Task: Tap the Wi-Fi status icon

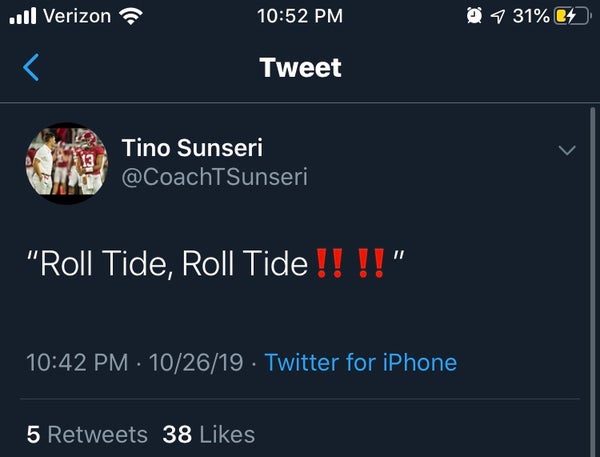Action: [x=130, y=16]
